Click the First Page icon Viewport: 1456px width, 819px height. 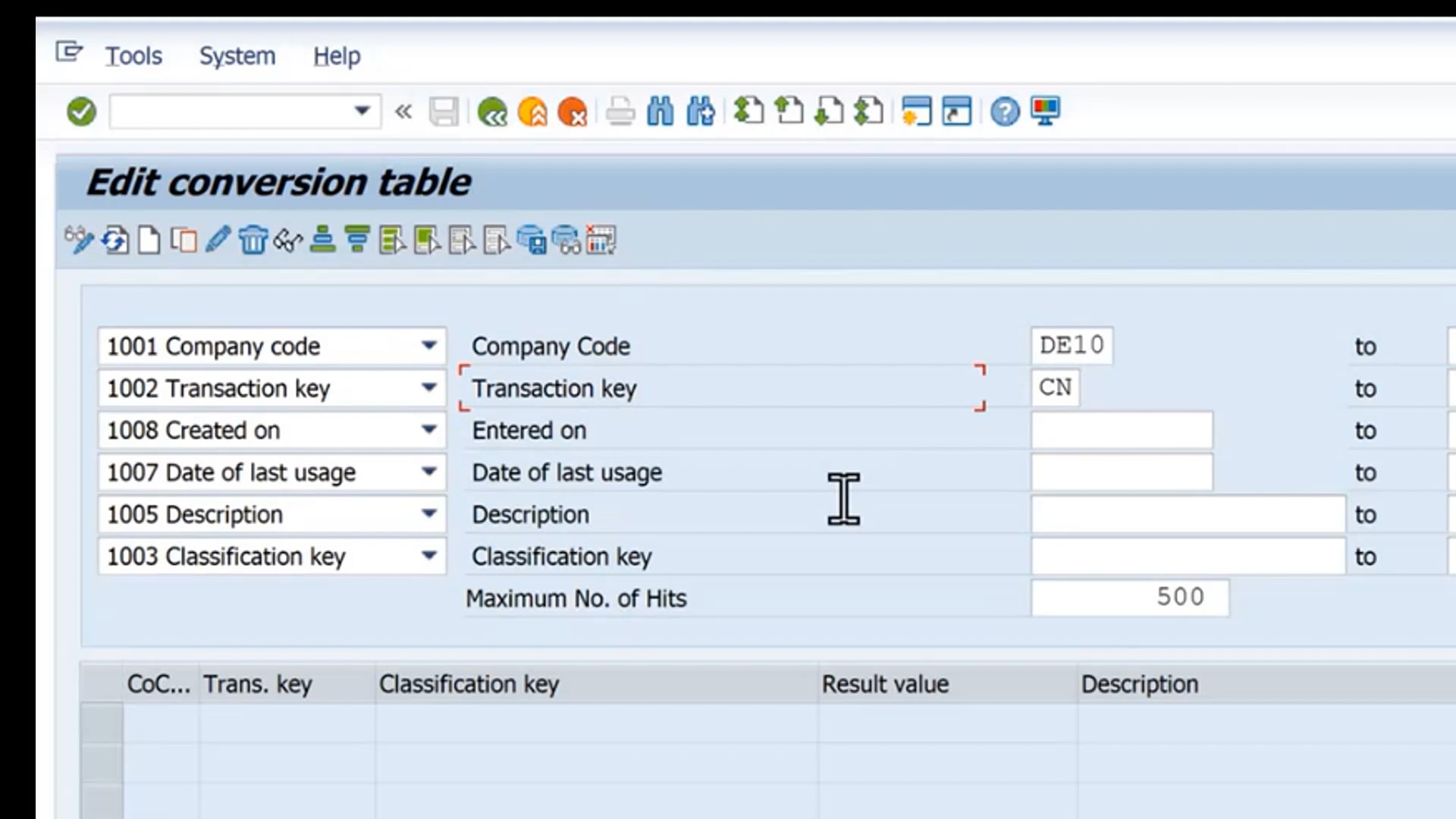click(748, 111)
